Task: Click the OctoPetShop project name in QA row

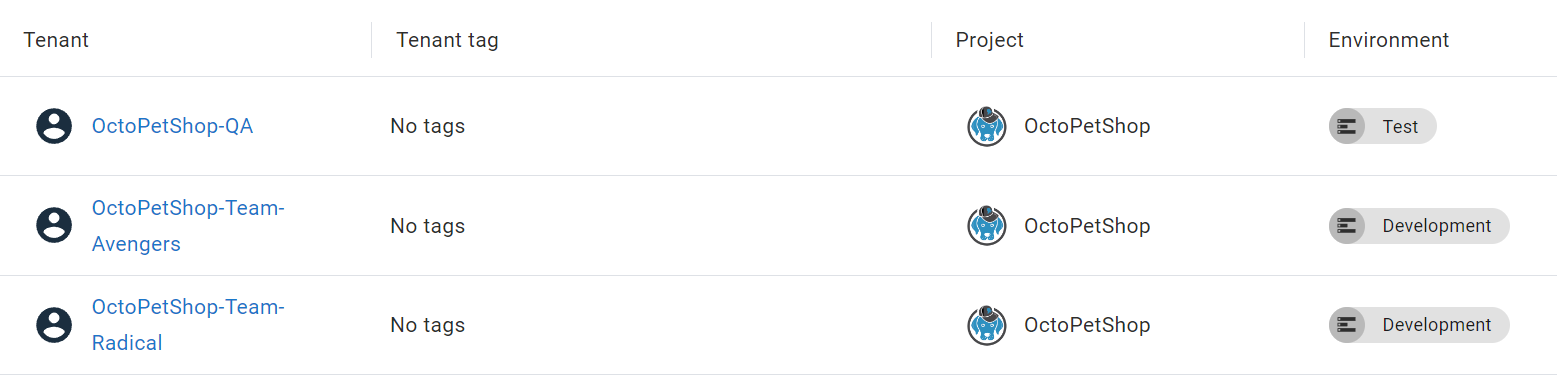Action: point(1087,126)
